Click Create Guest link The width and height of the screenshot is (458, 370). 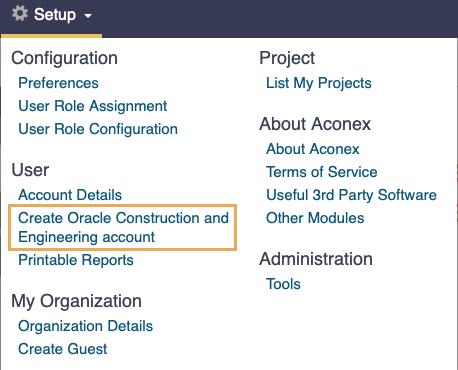click(63, 349)
